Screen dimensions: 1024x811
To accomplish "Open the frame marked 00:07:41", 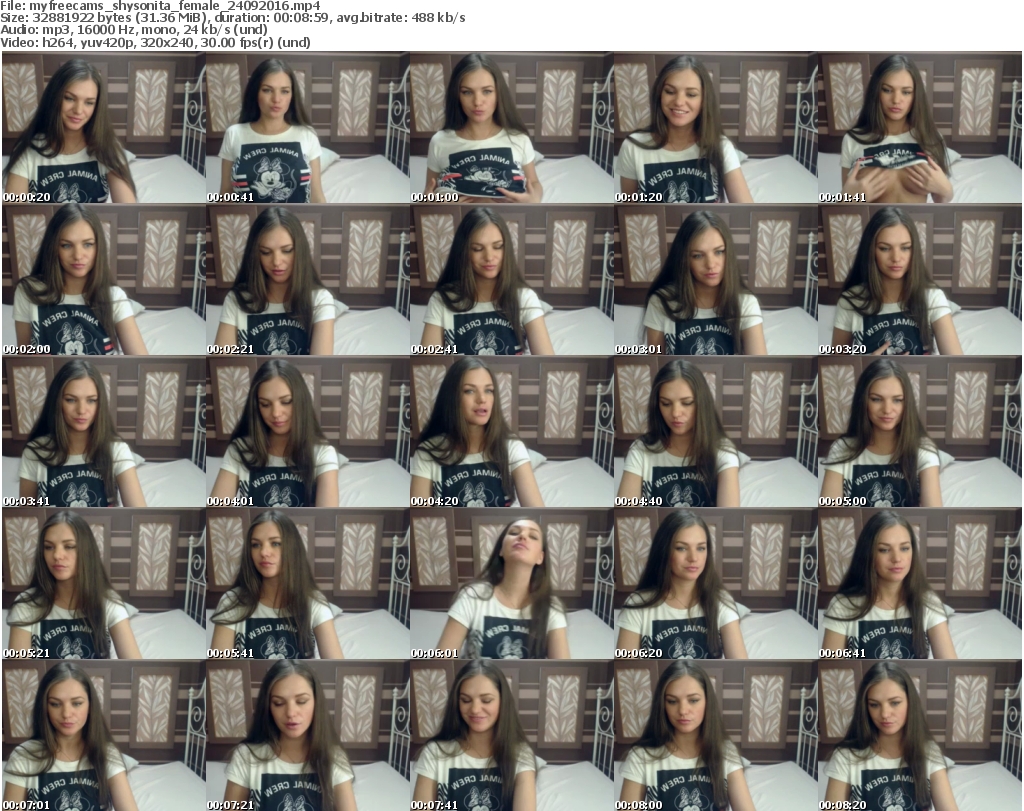I will (x=511, y=736).
